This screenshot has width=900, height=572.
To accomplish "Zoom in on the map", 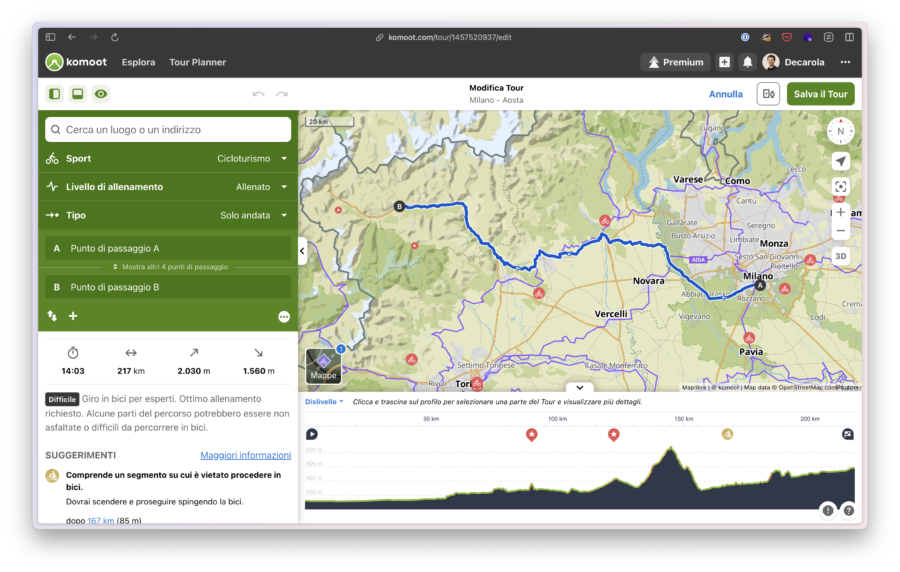I will pos(840,212).
